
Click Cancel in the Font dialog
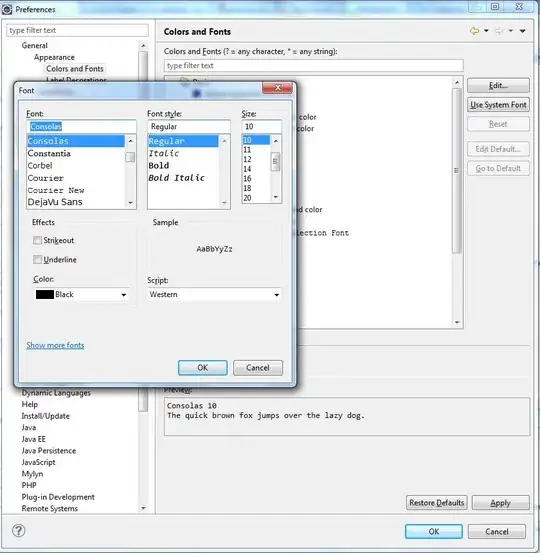(257, 368)
